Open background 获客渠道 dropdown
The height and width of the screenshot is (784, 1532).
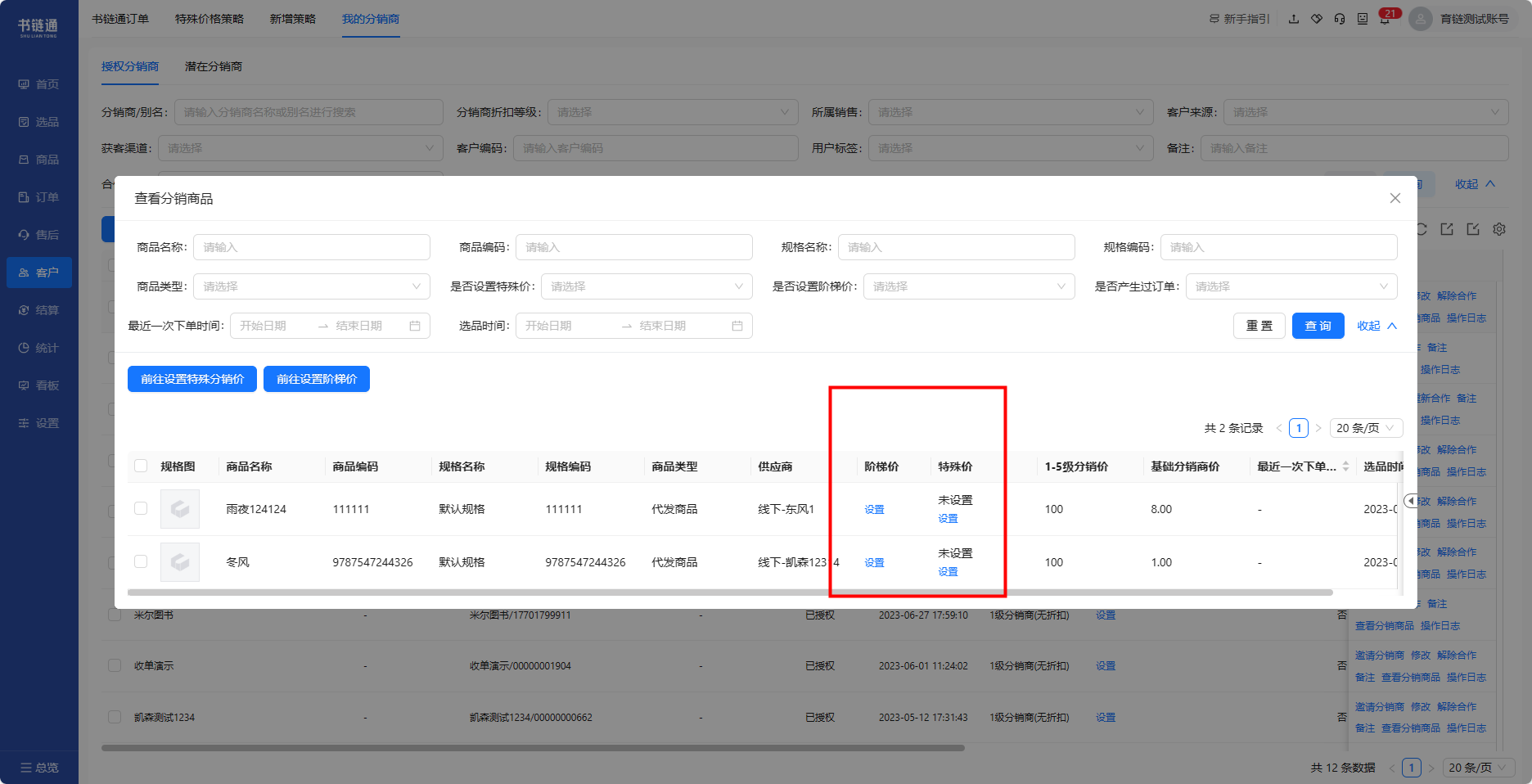[x=300, y=148]
